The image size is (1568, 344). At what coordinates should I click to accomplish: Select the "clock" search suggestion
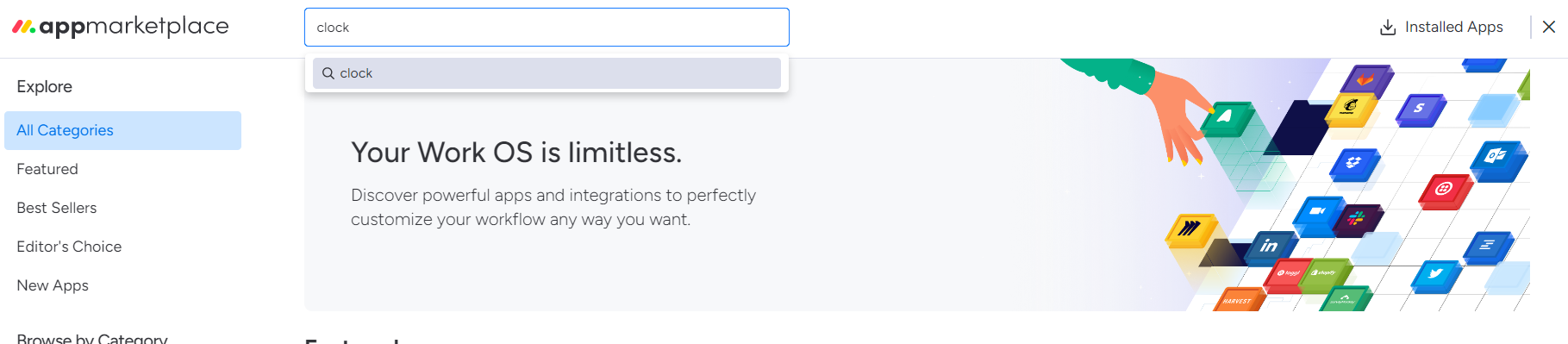point(547,73)
